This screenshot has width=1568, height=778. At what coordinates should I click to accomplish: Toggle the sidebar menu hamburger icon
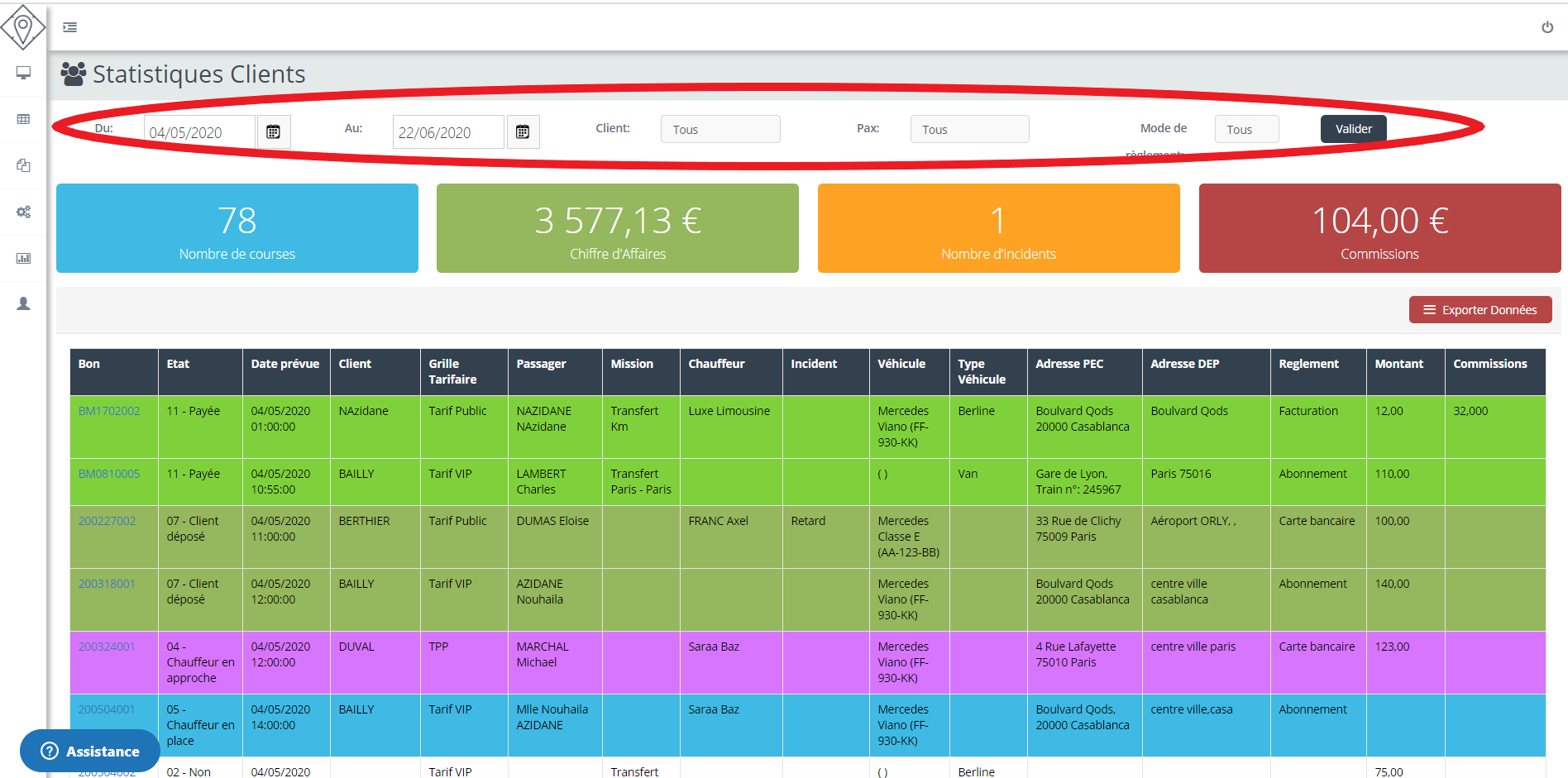point(70,27)
